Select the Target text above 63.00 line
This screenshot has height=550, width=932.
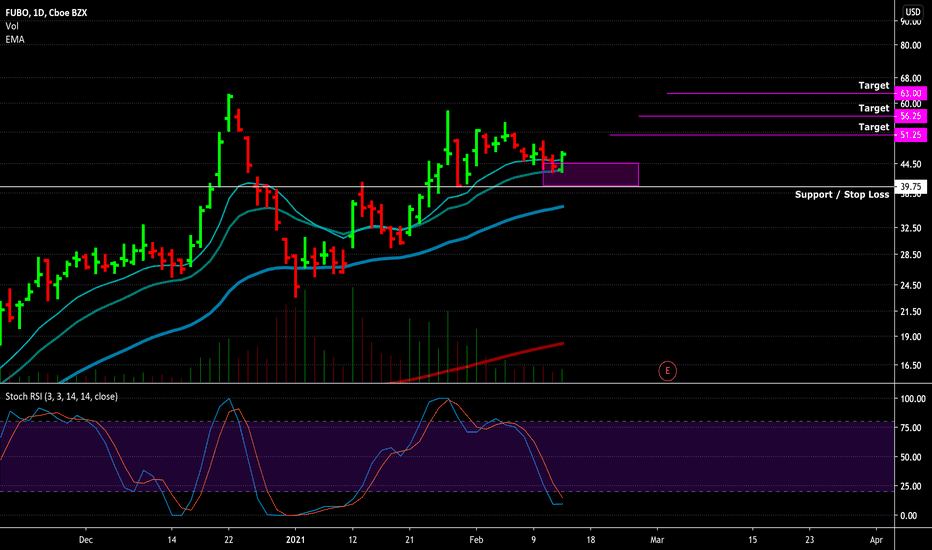[874, 86]
